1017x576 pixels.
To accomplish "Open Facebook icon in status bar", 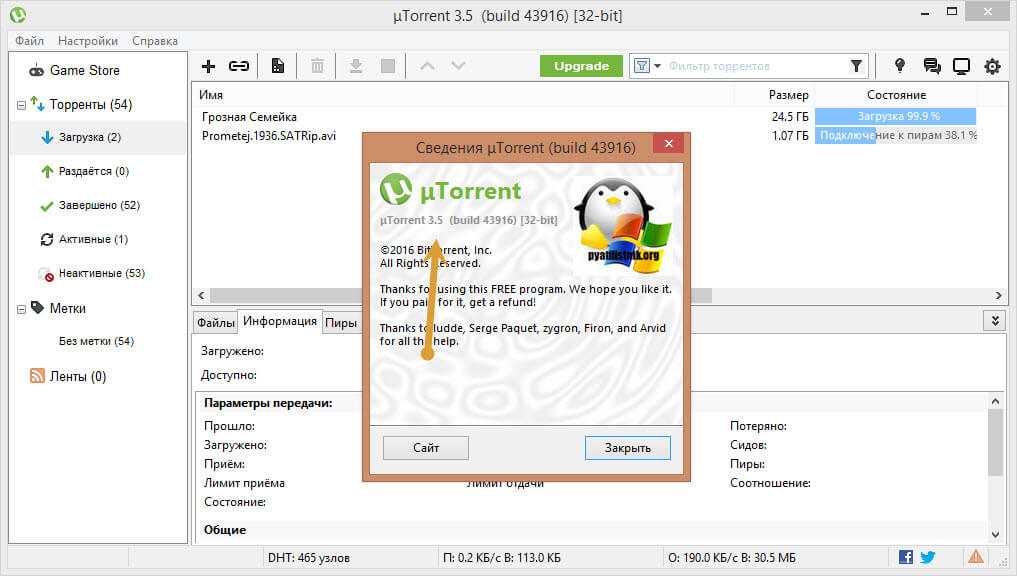I will tap(906, 557).
